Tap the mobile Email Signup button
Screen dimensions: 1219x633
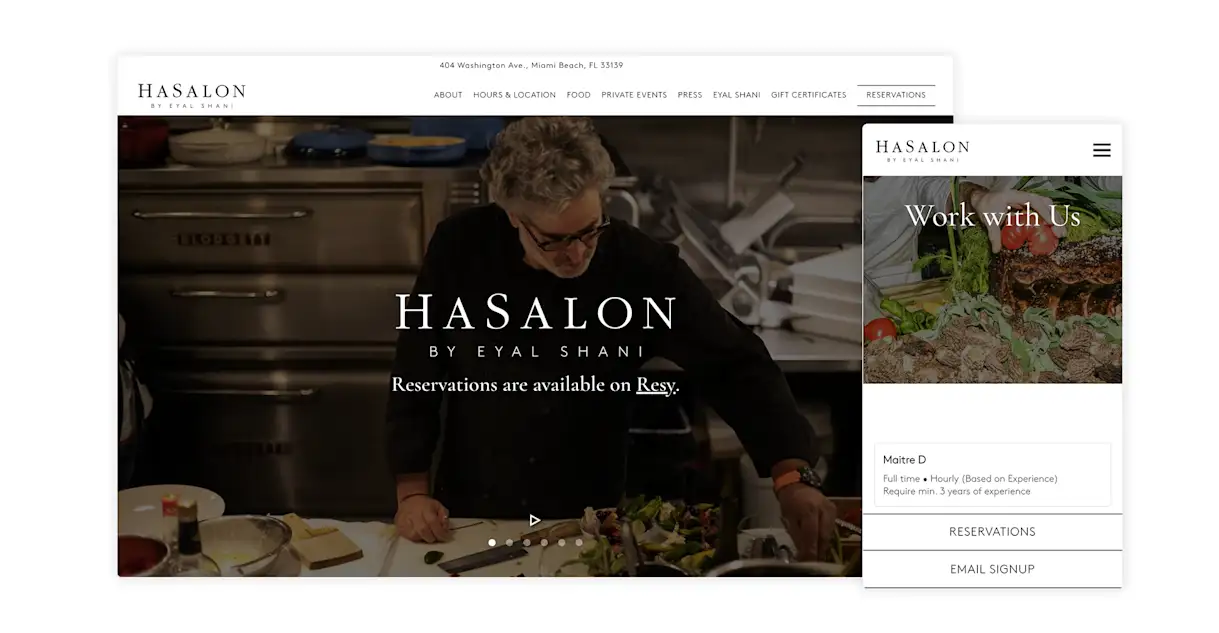992,569
